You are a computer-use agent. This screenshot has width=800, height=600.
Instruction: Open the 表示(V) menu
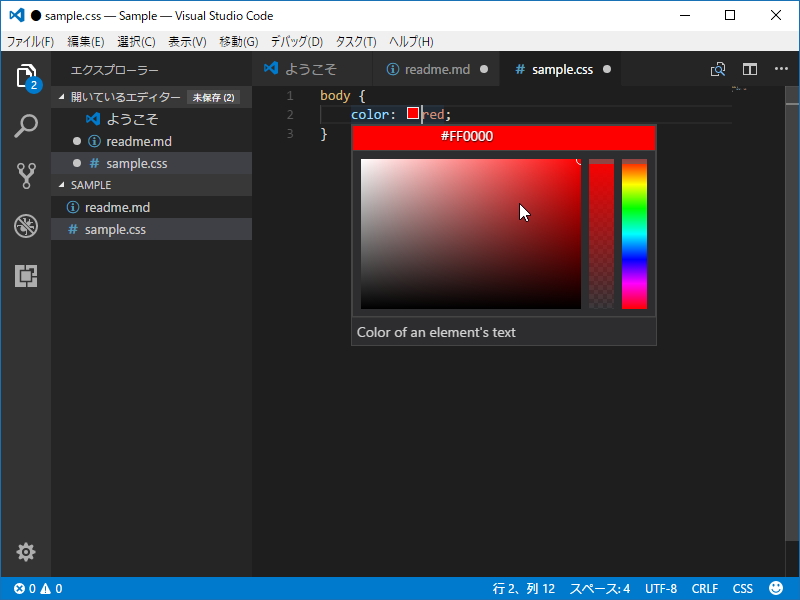click(187, 41)
